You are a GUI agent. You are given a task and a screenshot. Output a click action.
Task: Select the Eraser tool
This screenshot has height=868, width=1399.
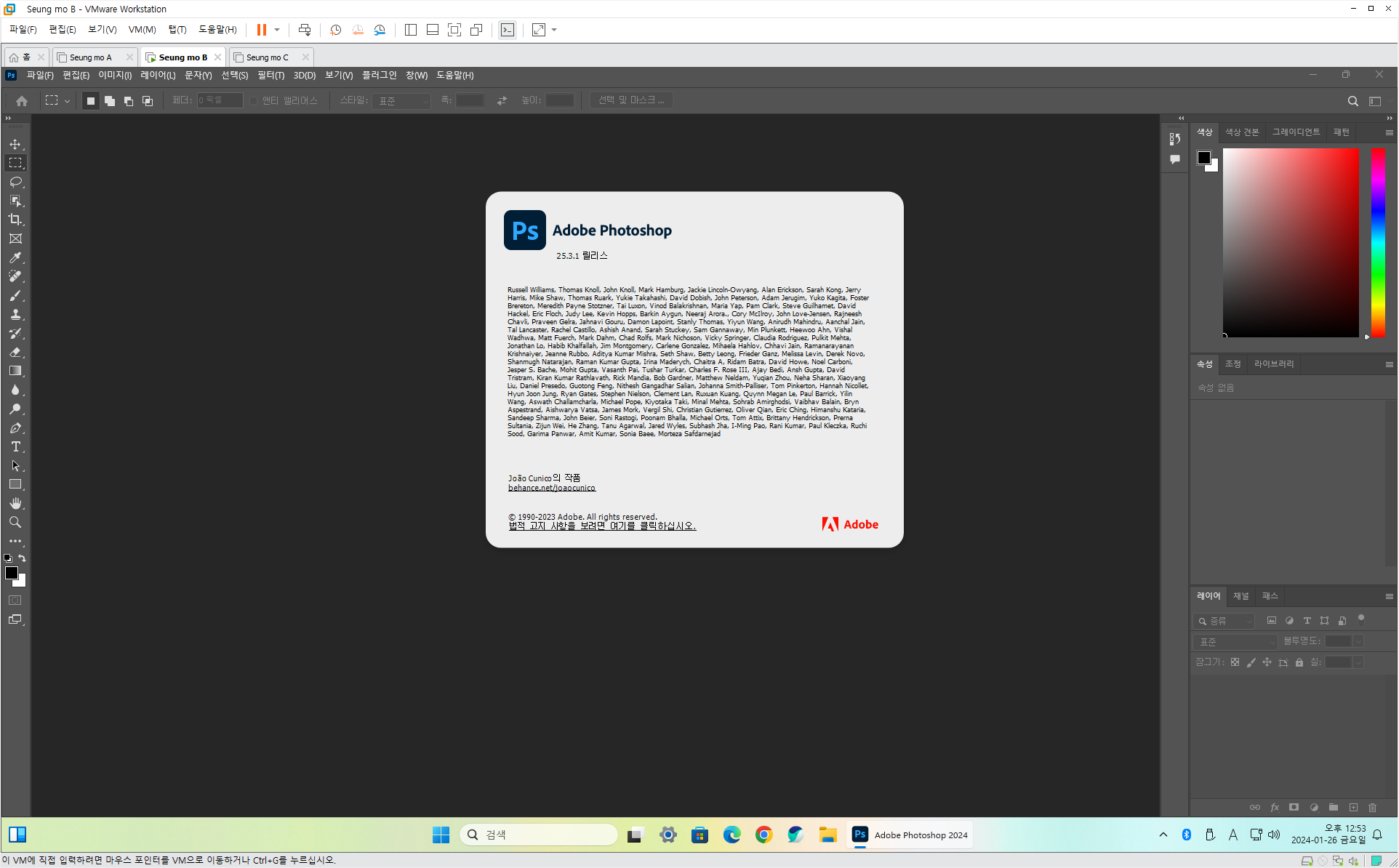click(x=15, y=352)
